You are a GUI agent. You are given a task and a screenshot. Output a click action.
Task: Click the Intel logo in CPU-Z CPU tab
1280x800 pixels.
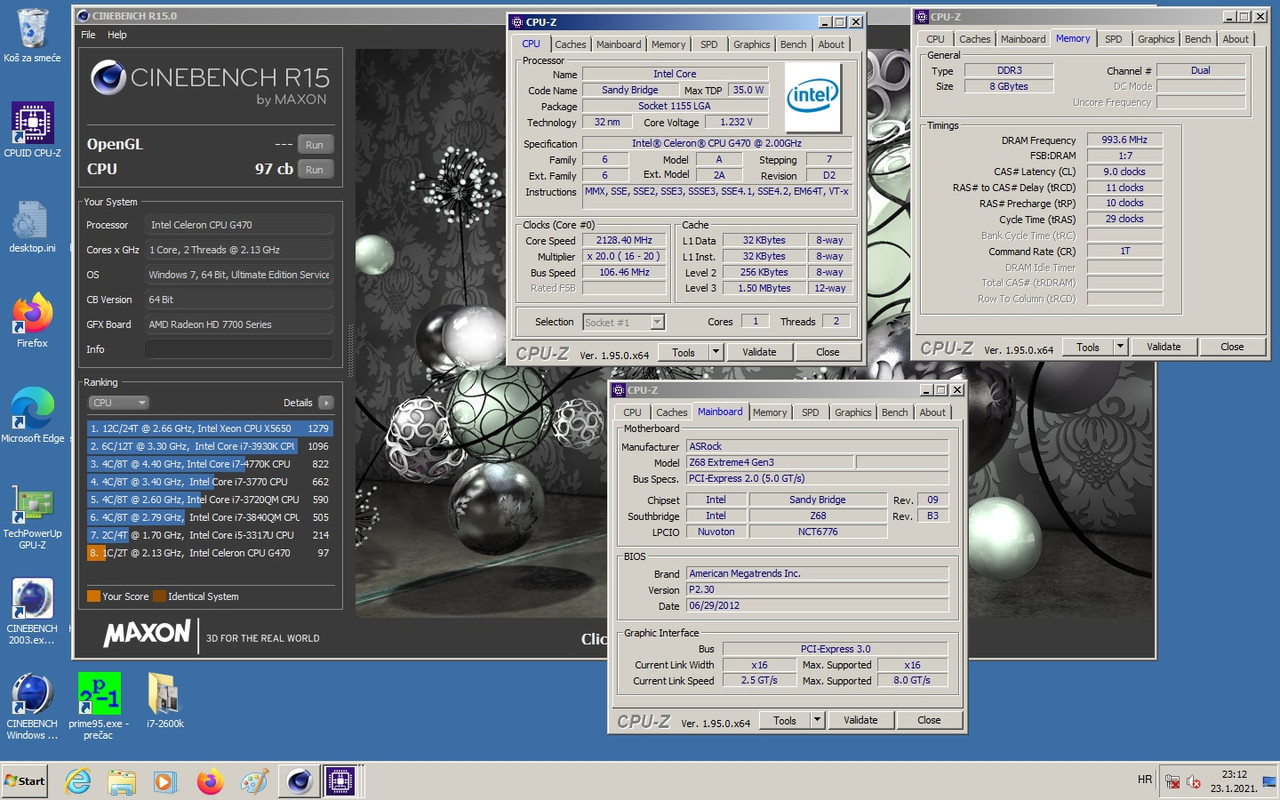point(812,97)
